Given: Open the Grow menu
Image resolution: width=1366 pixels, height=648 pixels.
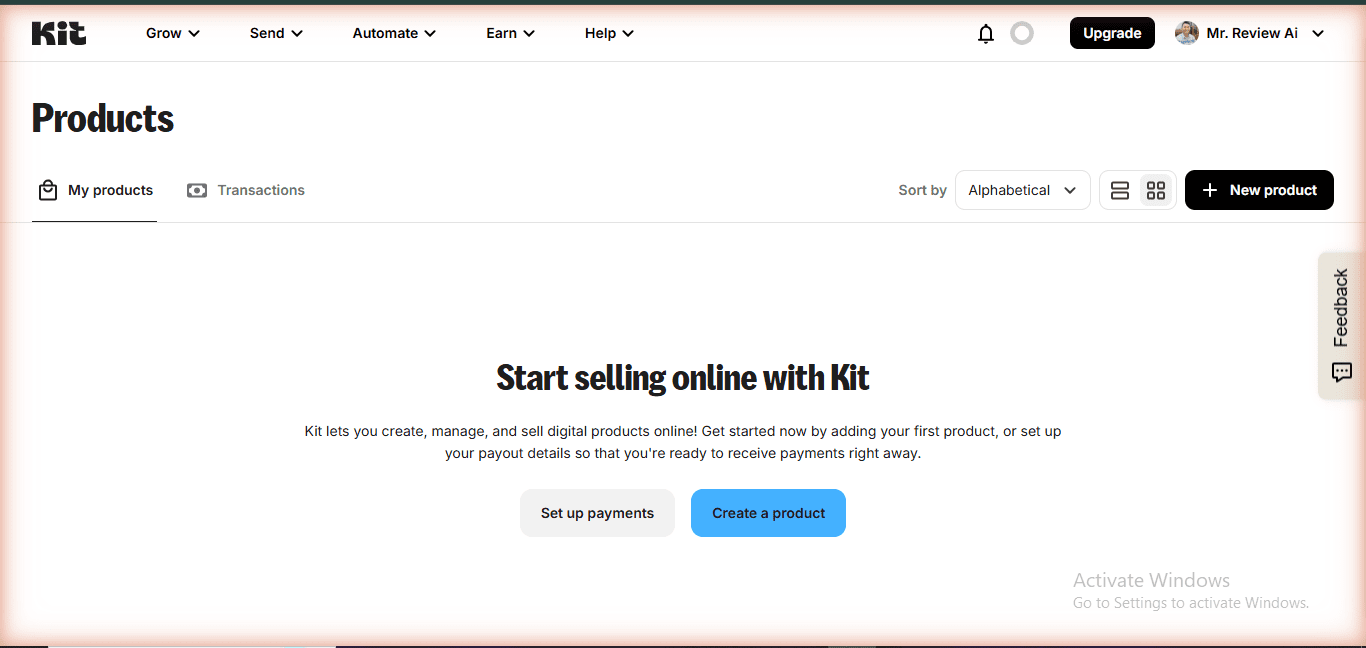Looking at the screenshot, I should [173, 33].
